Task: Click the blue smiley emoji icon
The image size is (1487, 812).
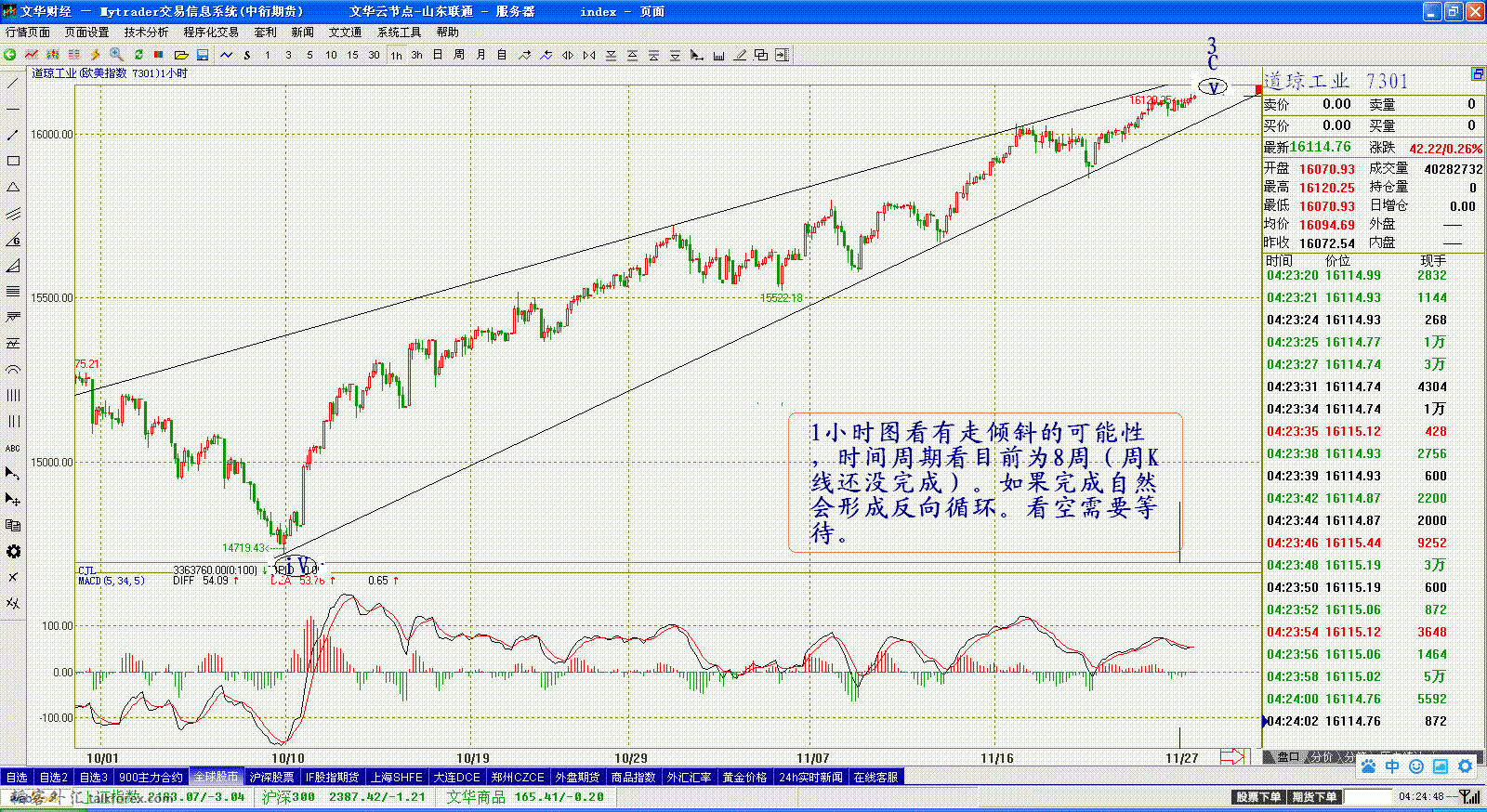Action: (1416, 766)
